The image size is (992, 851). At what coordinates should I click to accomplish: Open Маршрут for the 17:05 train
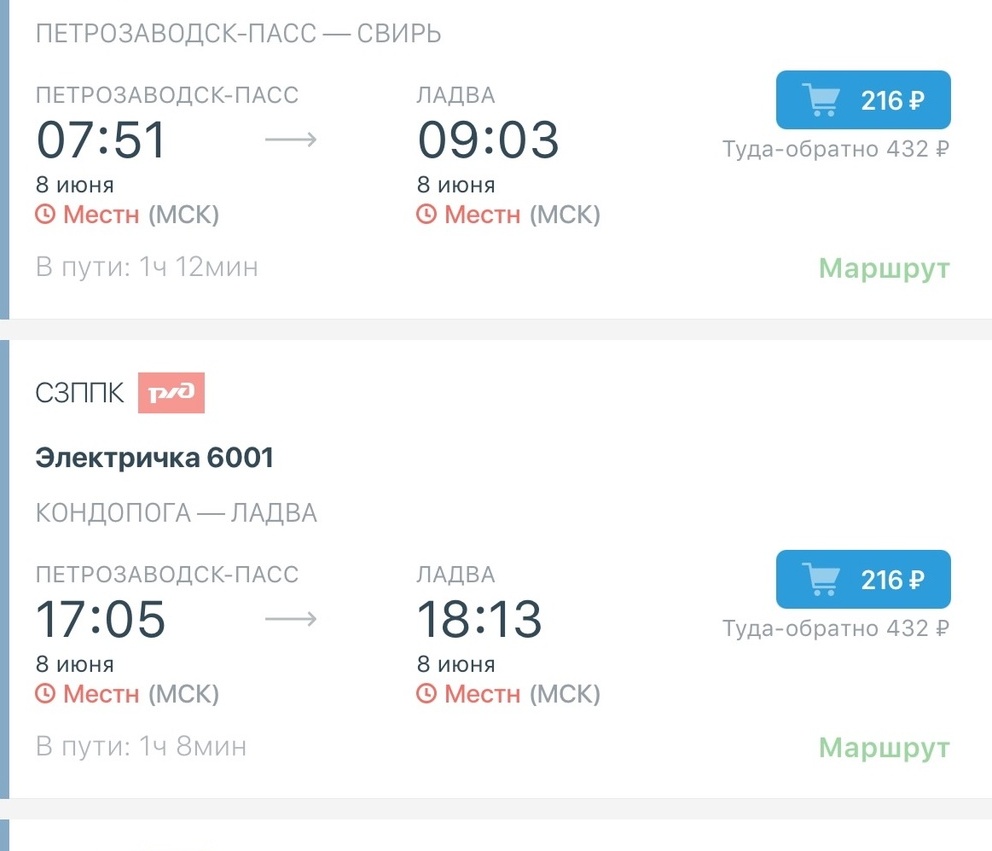pos(884,748)
